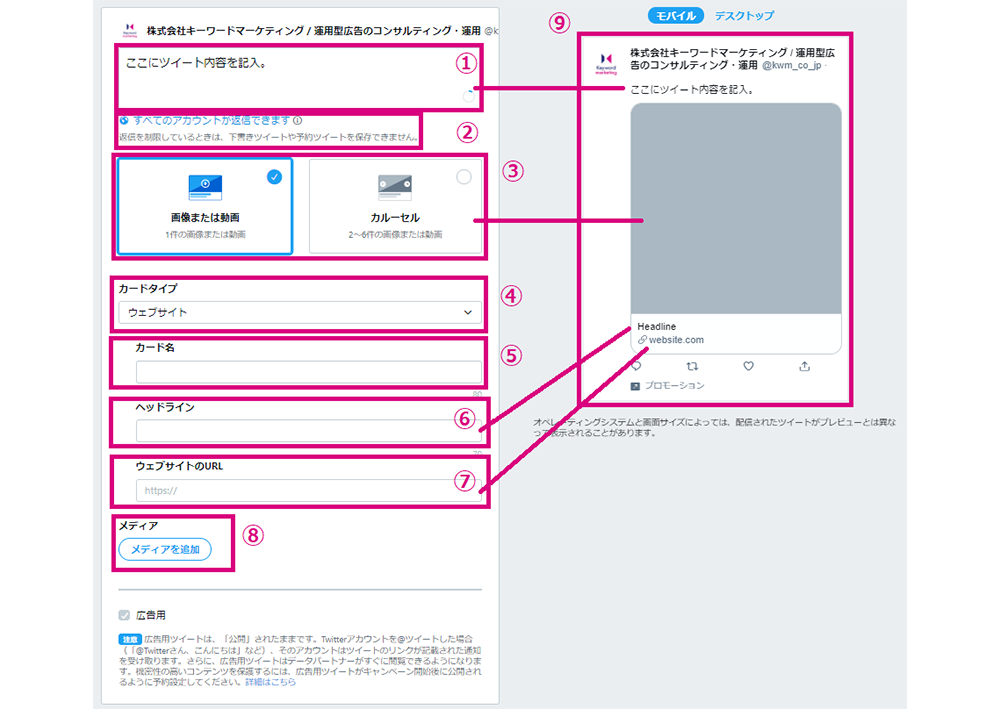Toggle the 広告用 checkbox

pyautogui.click(x=124, y=615)
